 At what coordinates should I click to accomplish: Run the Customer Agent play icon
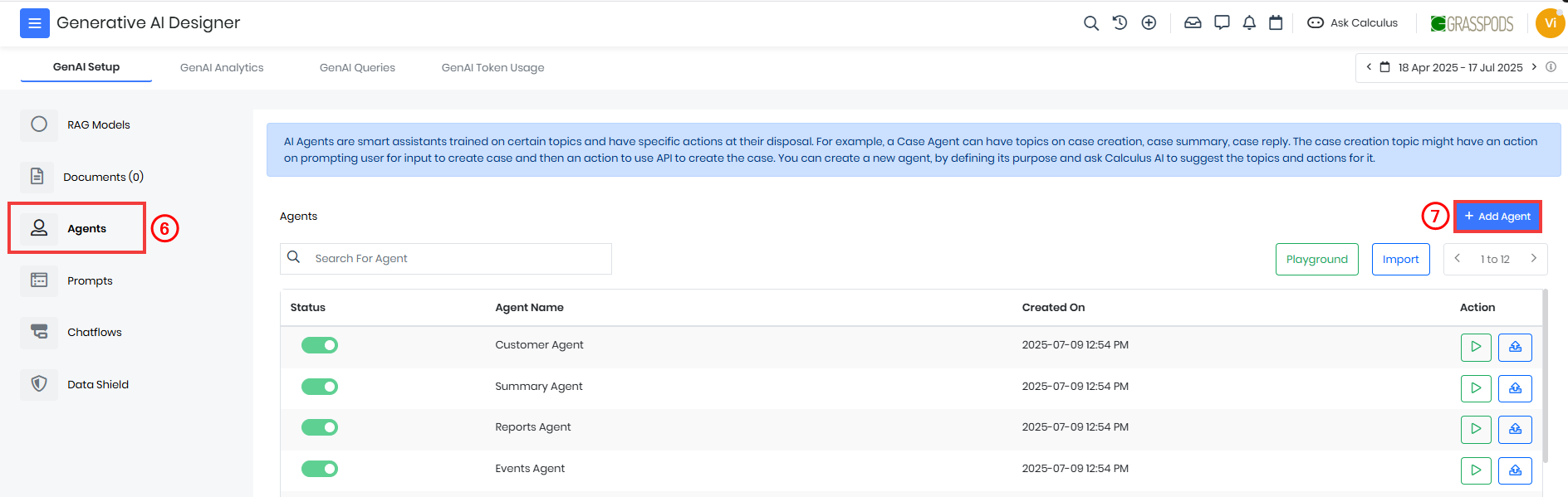(x=1476, y=347)
